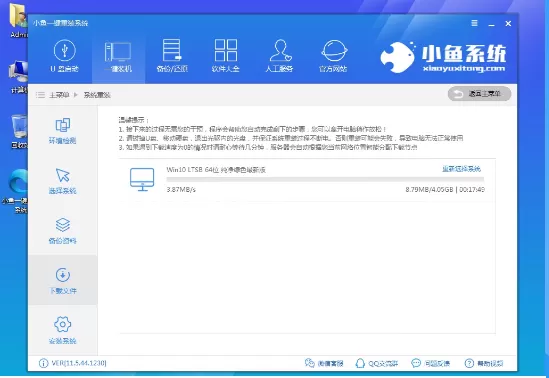Select the 备份资料 layers icon

click(62, 225)
